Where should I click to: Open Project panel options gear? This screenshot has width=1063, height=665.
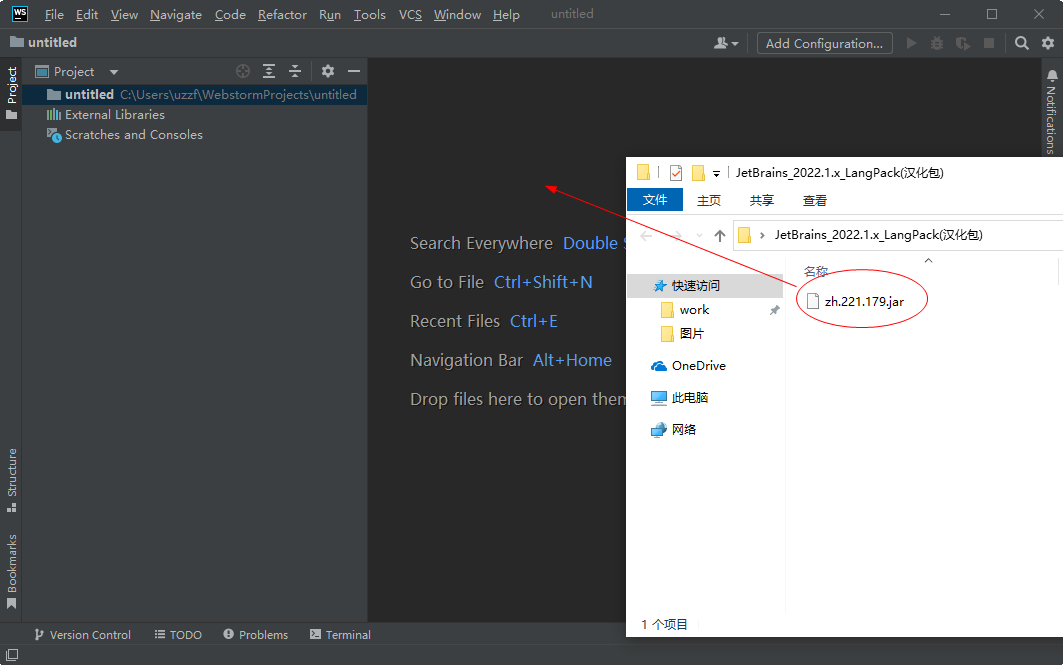(328, 70)
